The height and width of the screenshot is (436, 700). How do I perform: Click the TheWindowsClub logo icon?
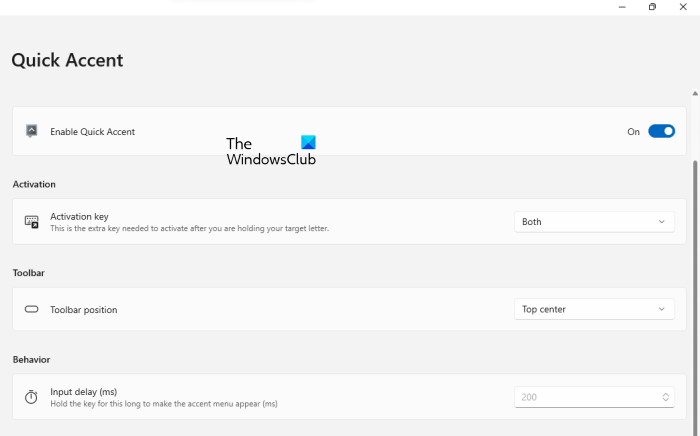pyautogui.click(x=308, y=143)
